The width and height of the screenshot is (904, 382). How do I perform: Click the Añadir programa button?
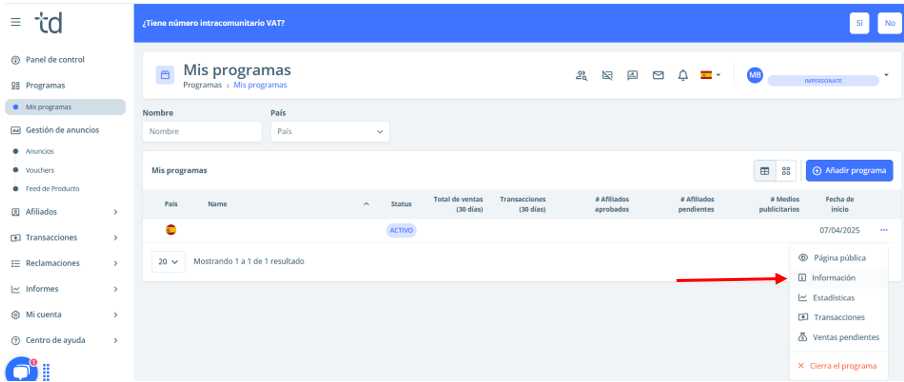pyautogui.click(x=849, y=171)
